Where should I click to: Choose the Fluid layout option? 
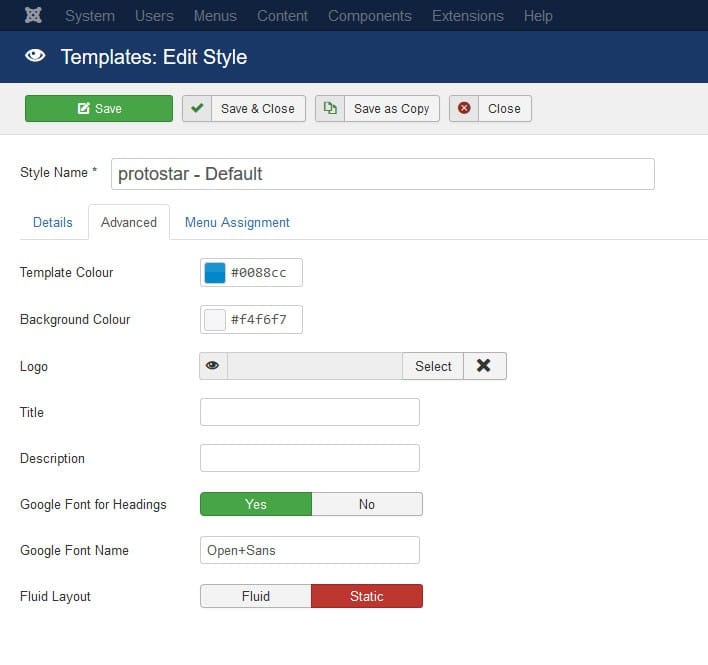click(256, 596)
